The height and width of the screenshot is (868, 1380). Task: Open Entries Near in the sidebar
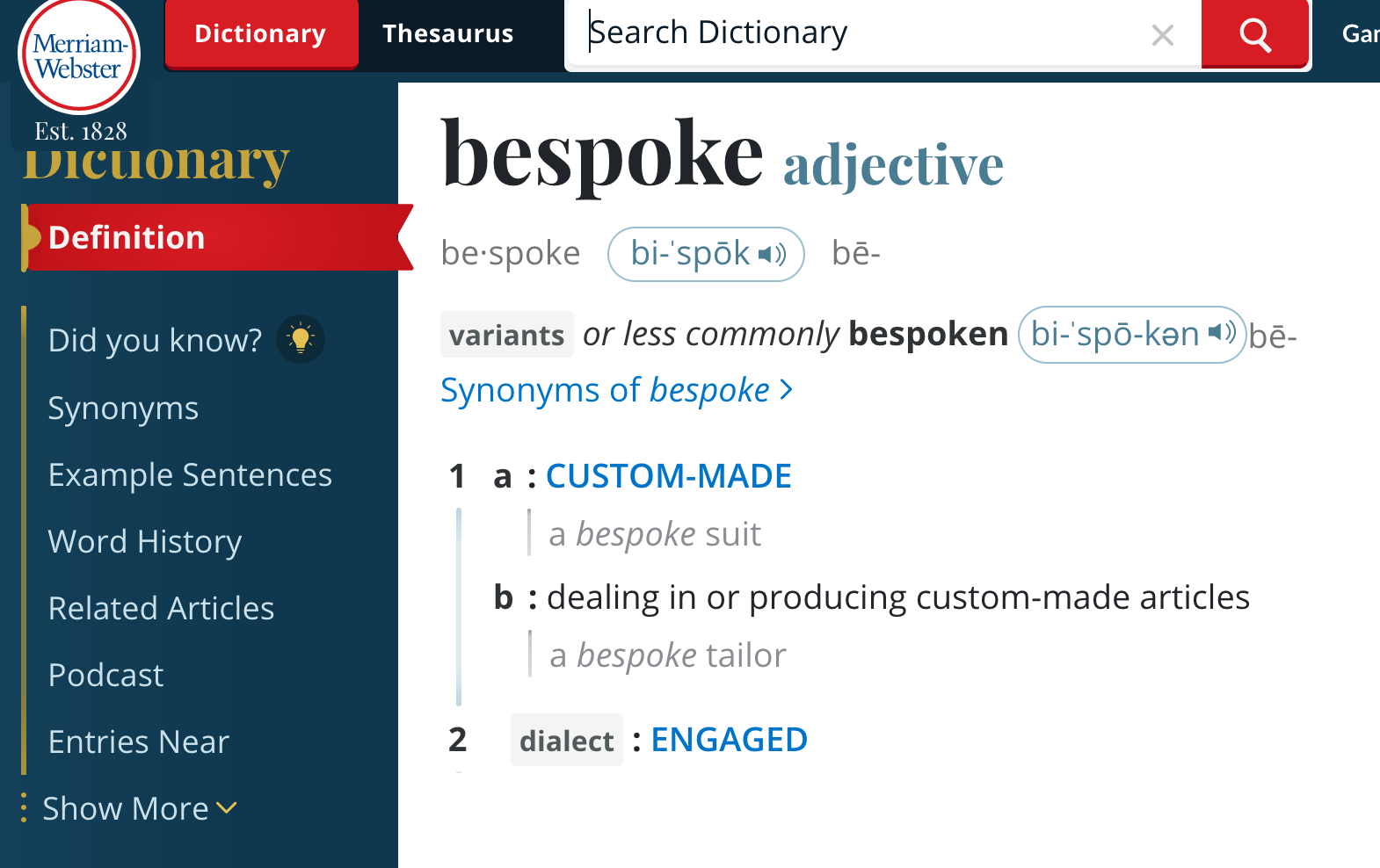click(x=138, y=742)
